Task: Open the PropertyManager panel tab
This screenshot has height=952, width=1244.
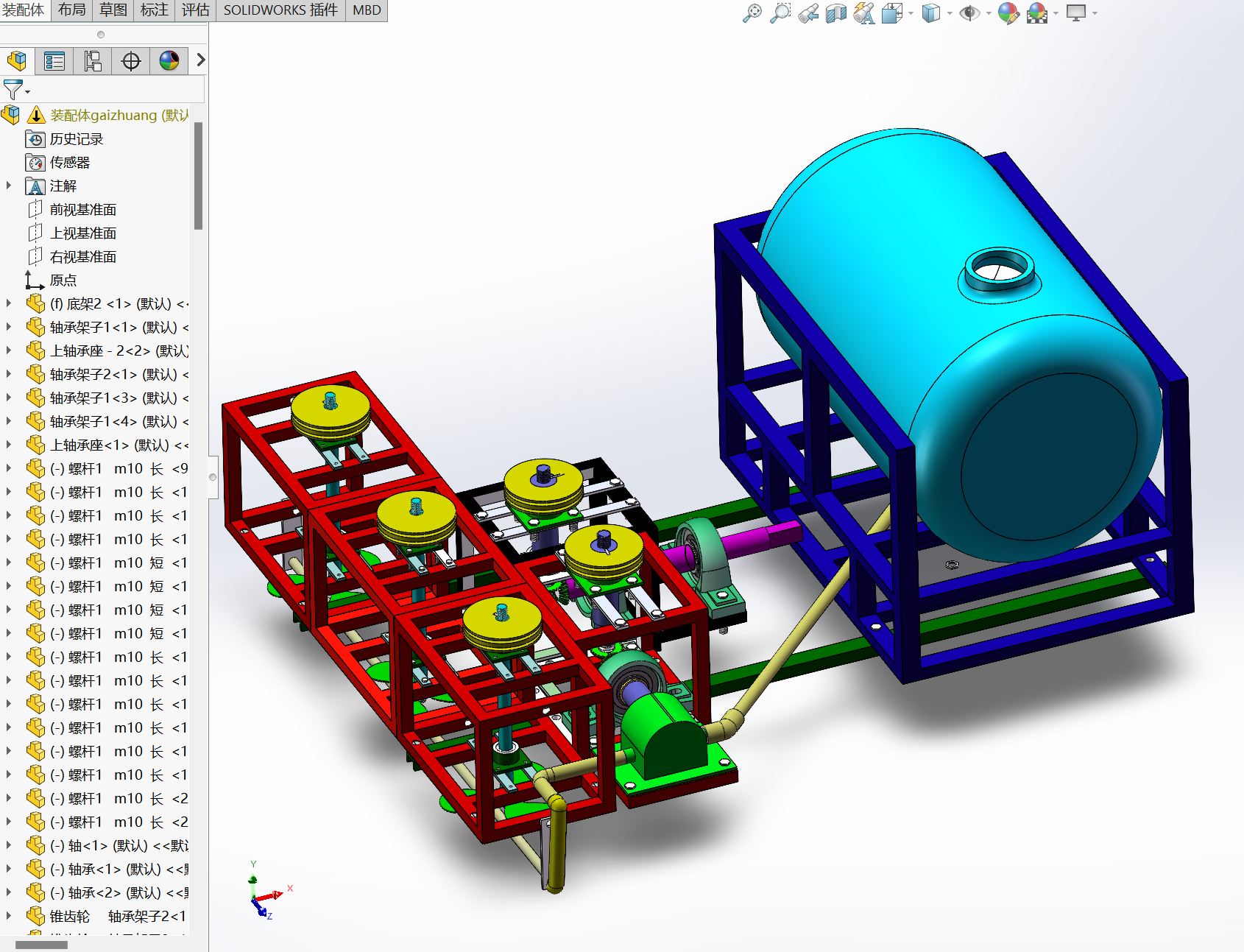Action: click(x=54, y=61)
